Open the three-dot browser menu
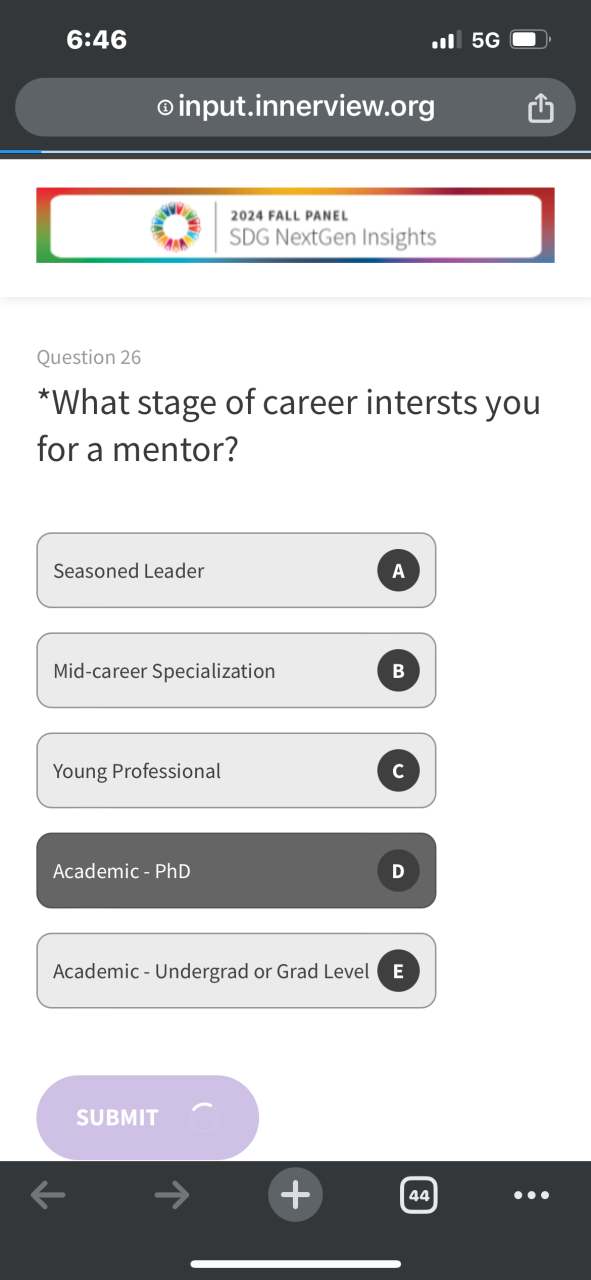The width and height of the screenshot is (591, 1280). pyautogui.click(x=531, y=1195)
